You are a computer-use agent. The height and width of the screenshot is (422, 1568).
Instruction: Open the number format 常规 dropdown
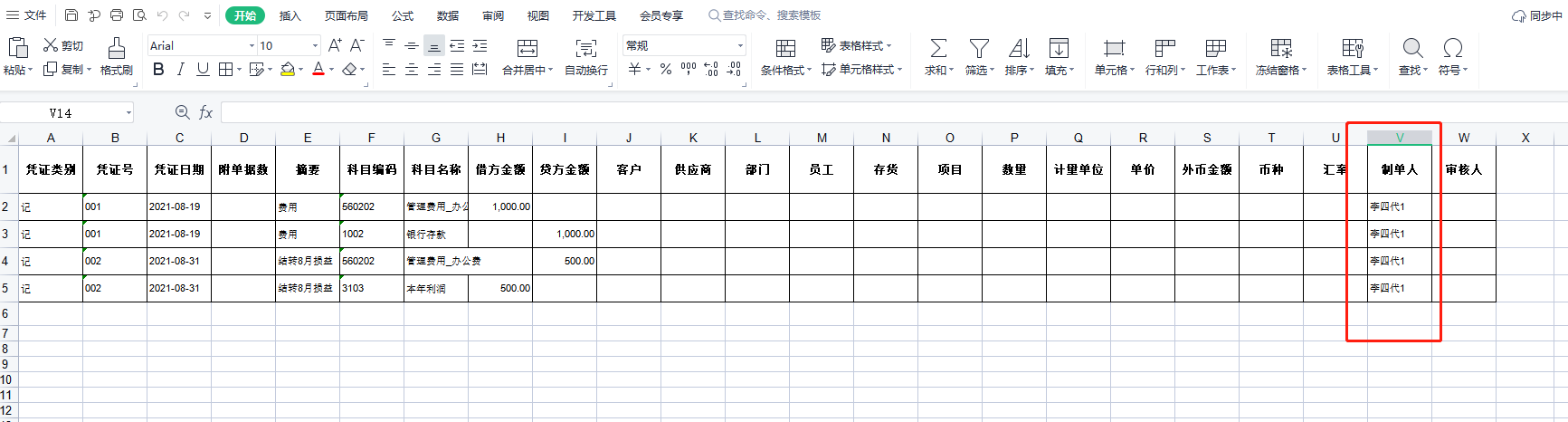pos(740,46)
